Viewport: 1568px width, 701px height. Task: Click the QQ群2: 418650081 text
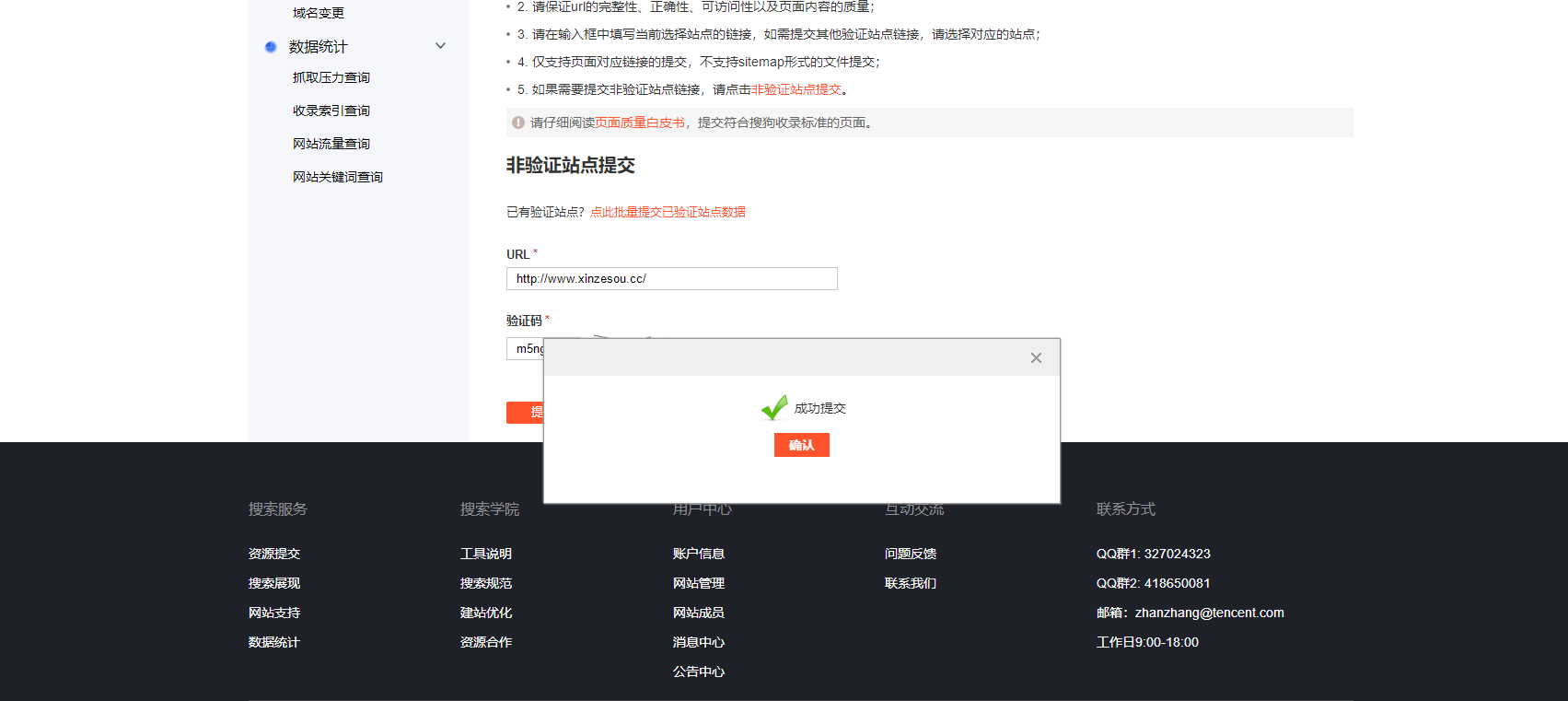(x=1154, y=583)
